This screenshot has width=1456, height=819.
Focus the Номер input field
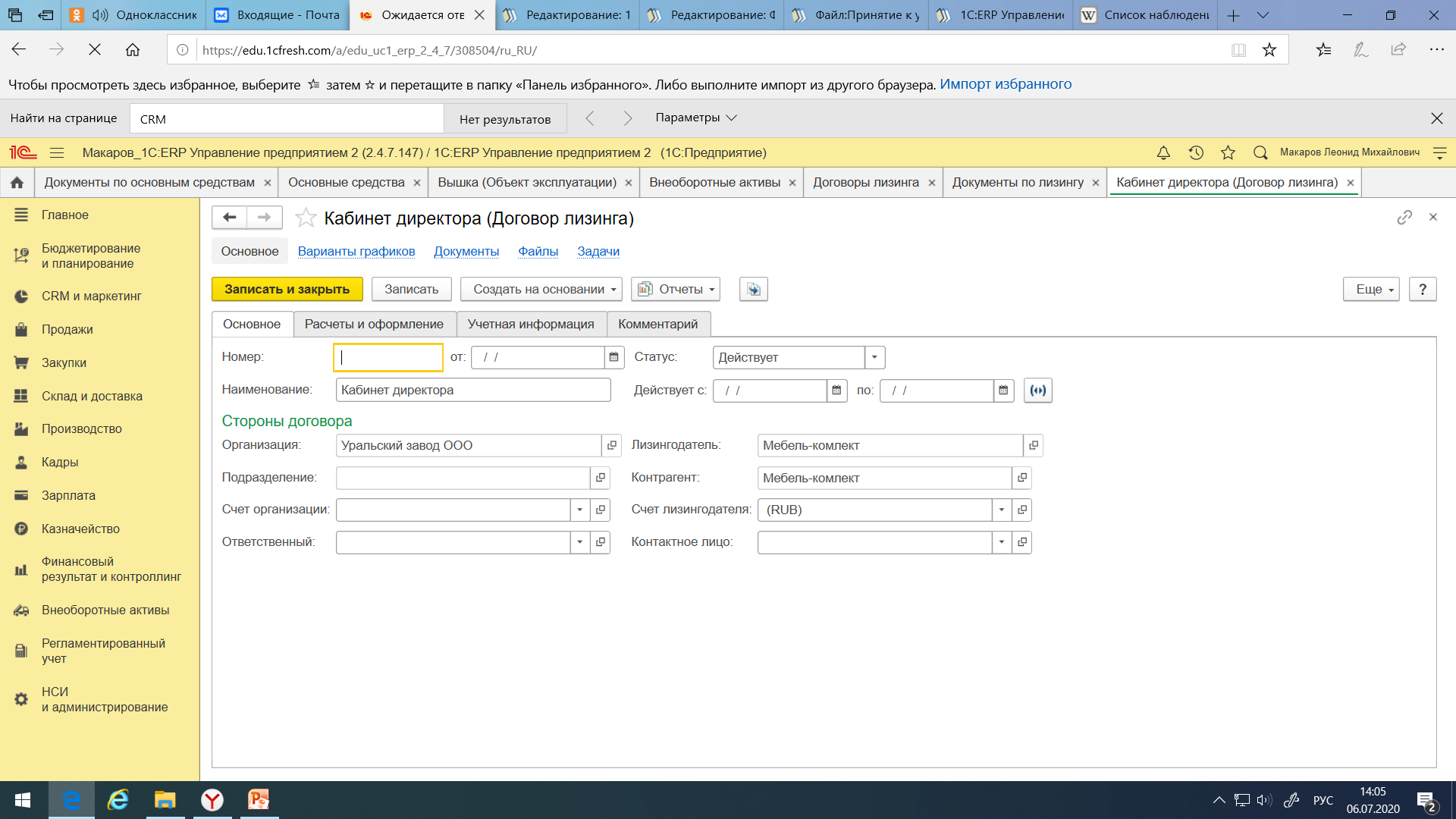click(x=388, y=357)
